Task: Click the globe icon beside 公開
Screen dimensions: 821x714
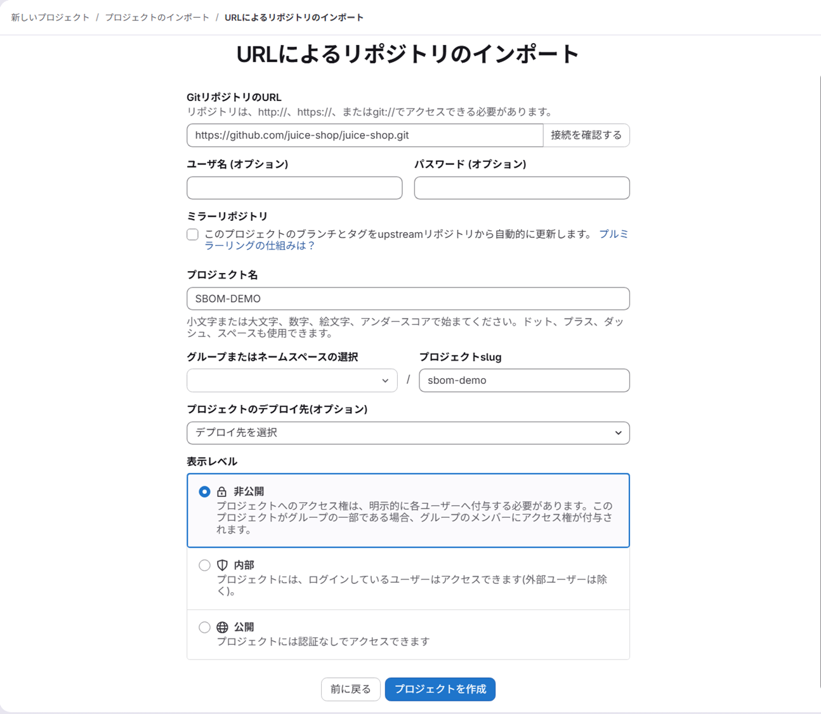Action: 222,627
